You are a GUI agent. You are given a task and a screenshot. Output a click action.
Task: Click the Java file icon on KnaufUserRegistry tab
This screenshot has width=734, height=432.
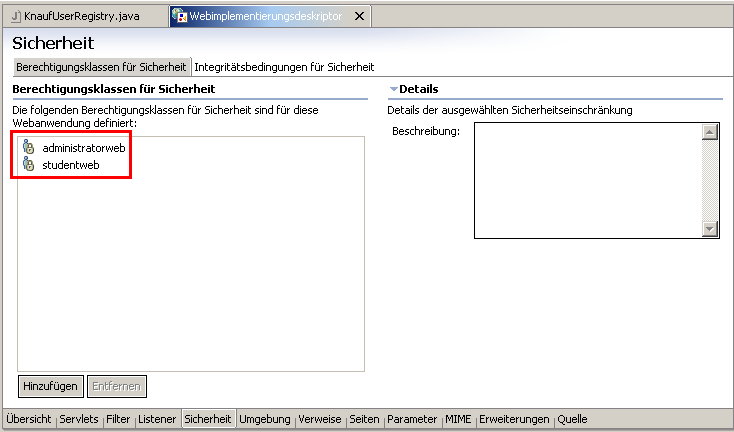(14, 17)
